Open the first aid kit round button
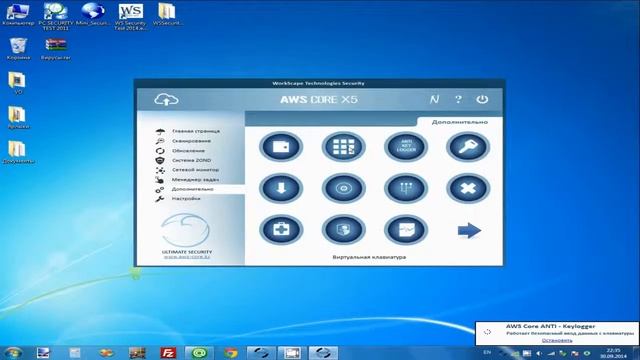 coord(281,229)
